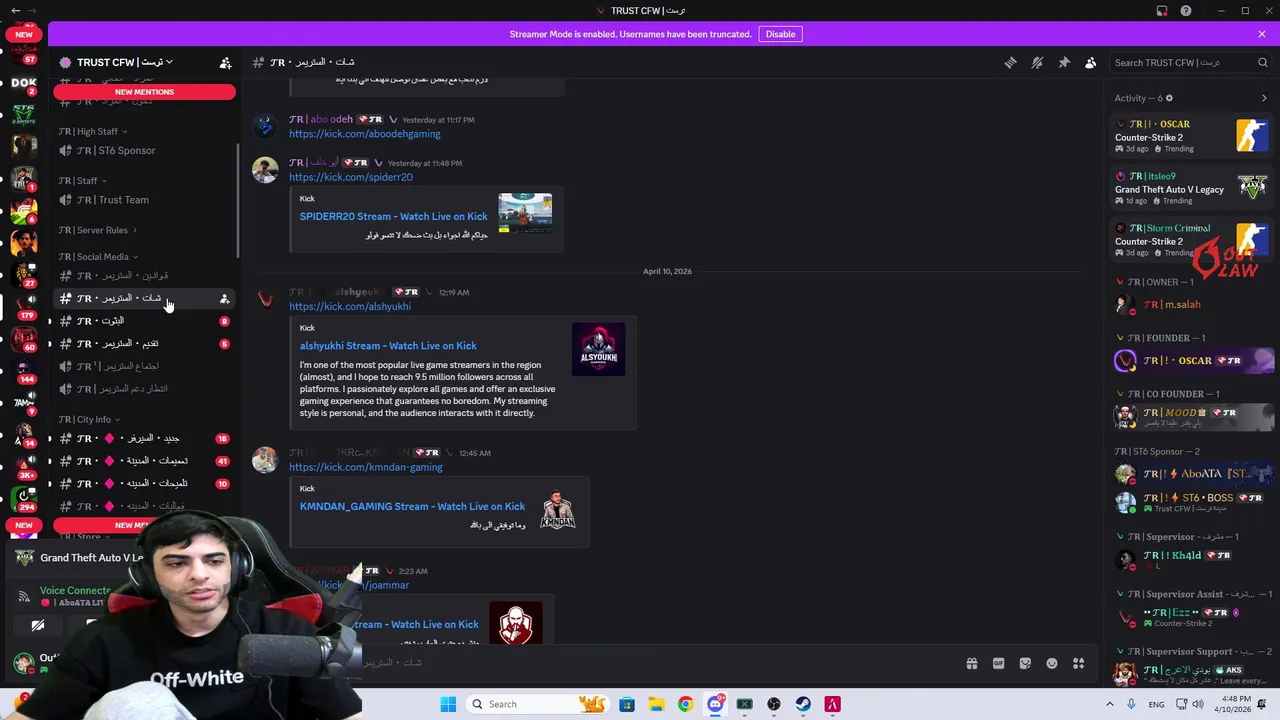Open Steam from the taskbar

pos(803,704)
